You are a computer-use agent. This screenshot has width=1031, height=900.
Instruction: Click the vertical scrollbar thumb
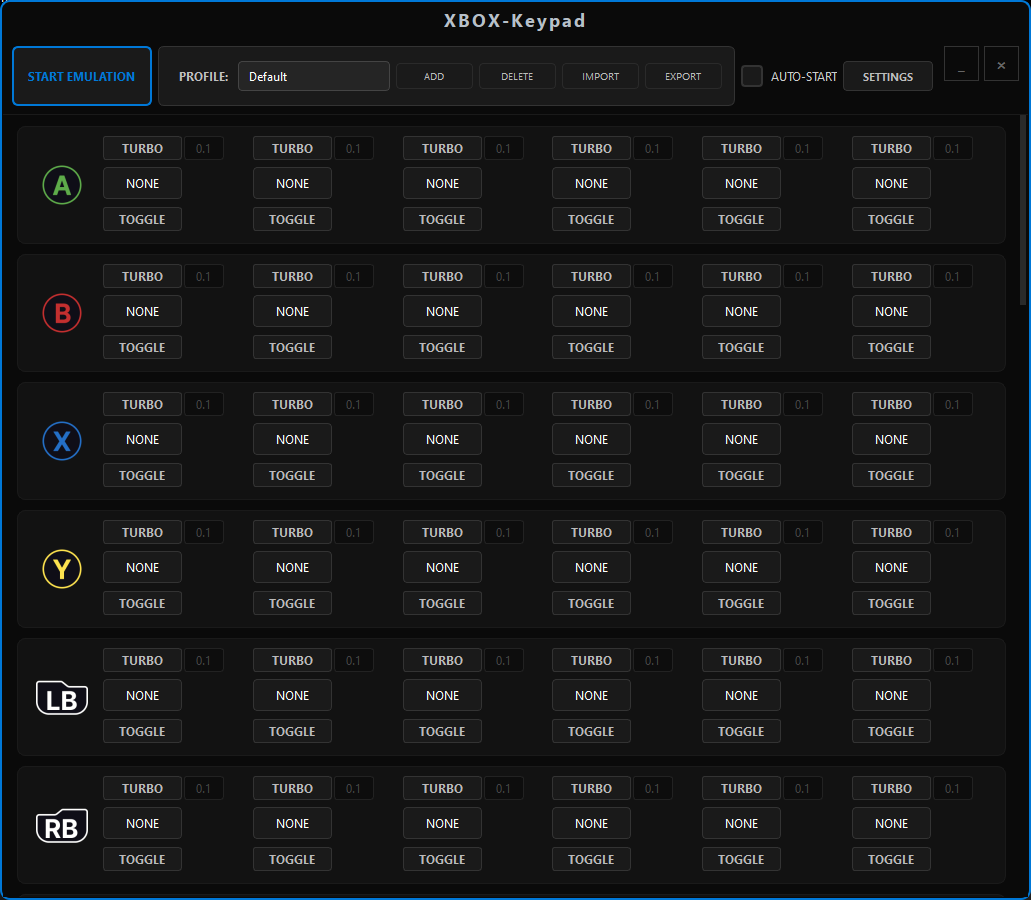[x=1022, y=210]
